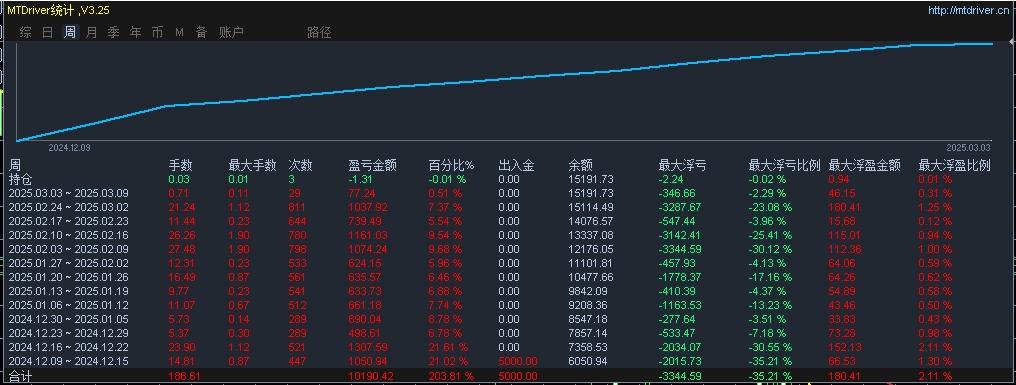Click the 2025.03.03 end date on chart
This screenshot has width=1016, height=385.
967,148
